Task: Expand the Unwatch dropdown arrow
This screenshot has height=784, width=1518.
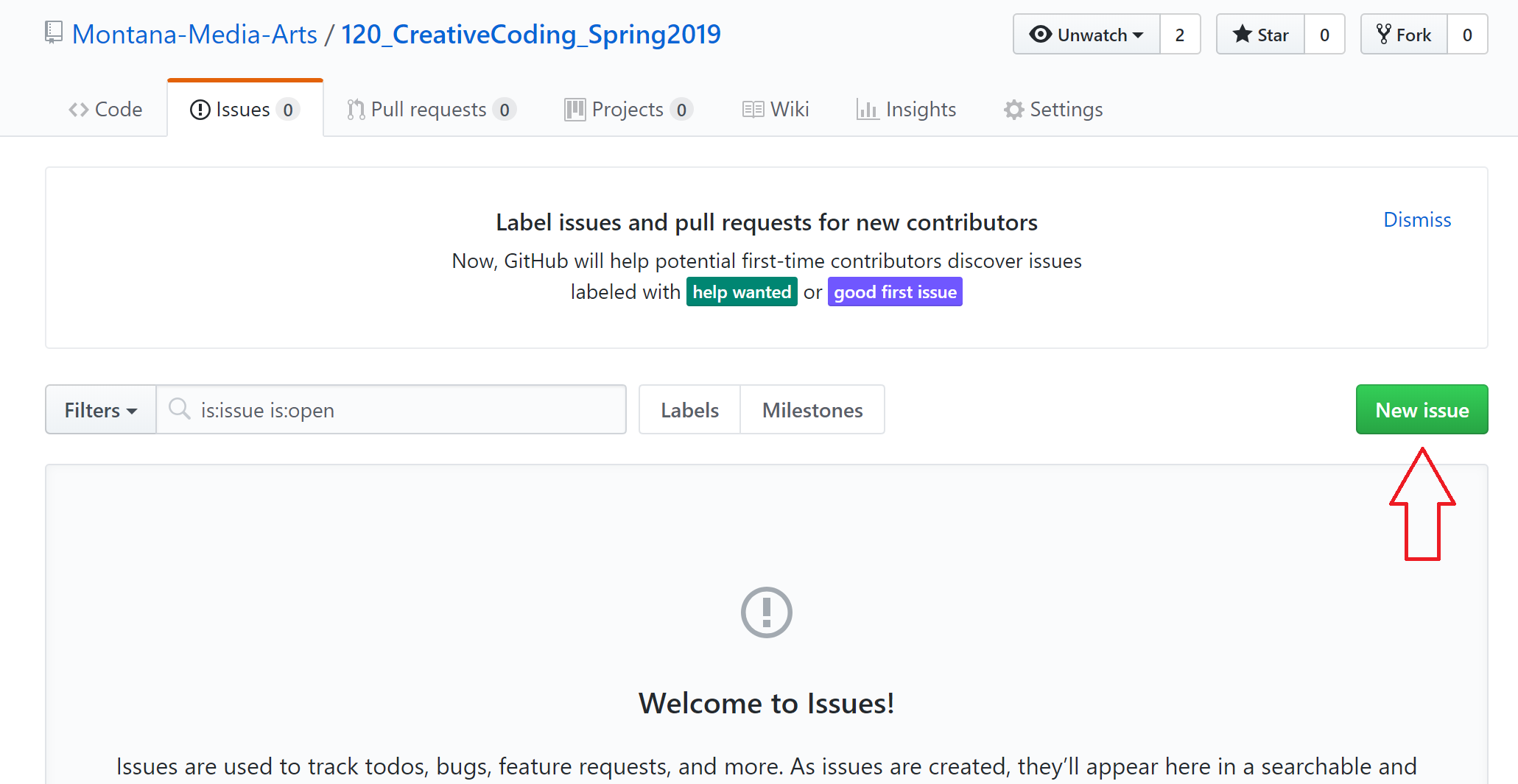Action: [x=1138, y=35]
